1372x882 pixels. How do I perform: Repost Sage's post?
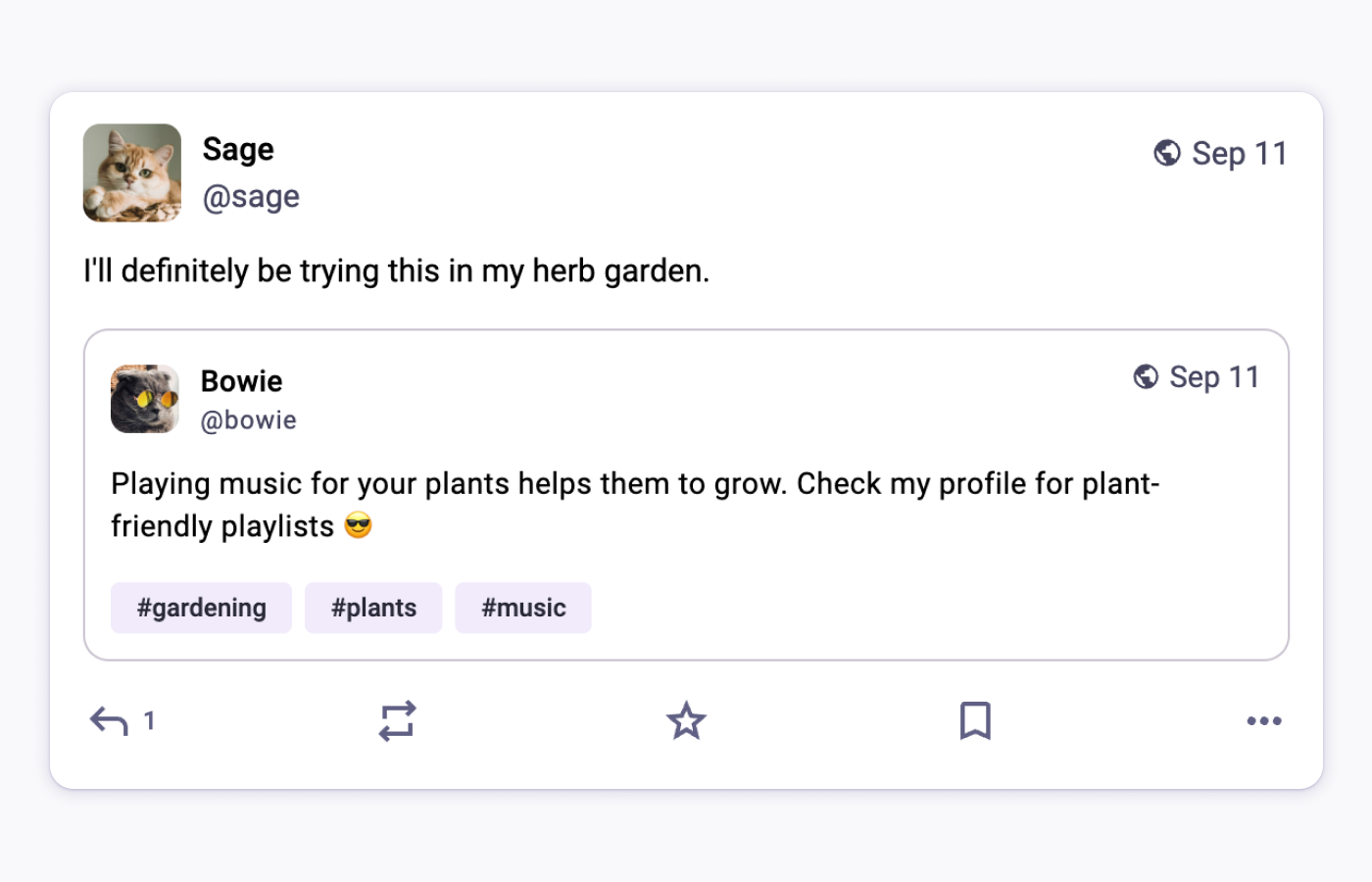pyautogui.click(x=397, y=720)
